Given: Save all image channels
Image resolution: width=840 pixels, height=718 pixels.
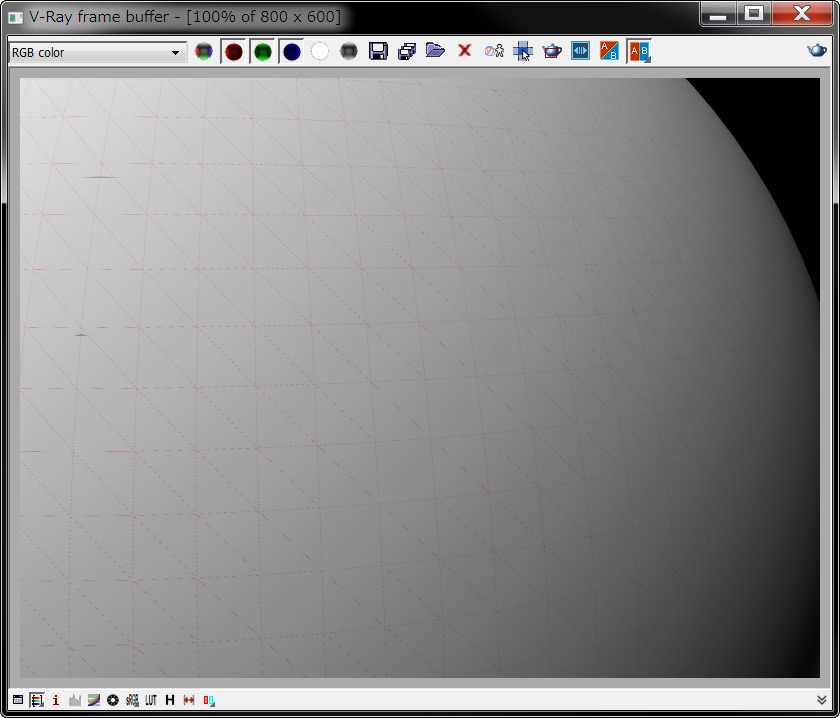Looking at the screenshot, I should point(407,51).
